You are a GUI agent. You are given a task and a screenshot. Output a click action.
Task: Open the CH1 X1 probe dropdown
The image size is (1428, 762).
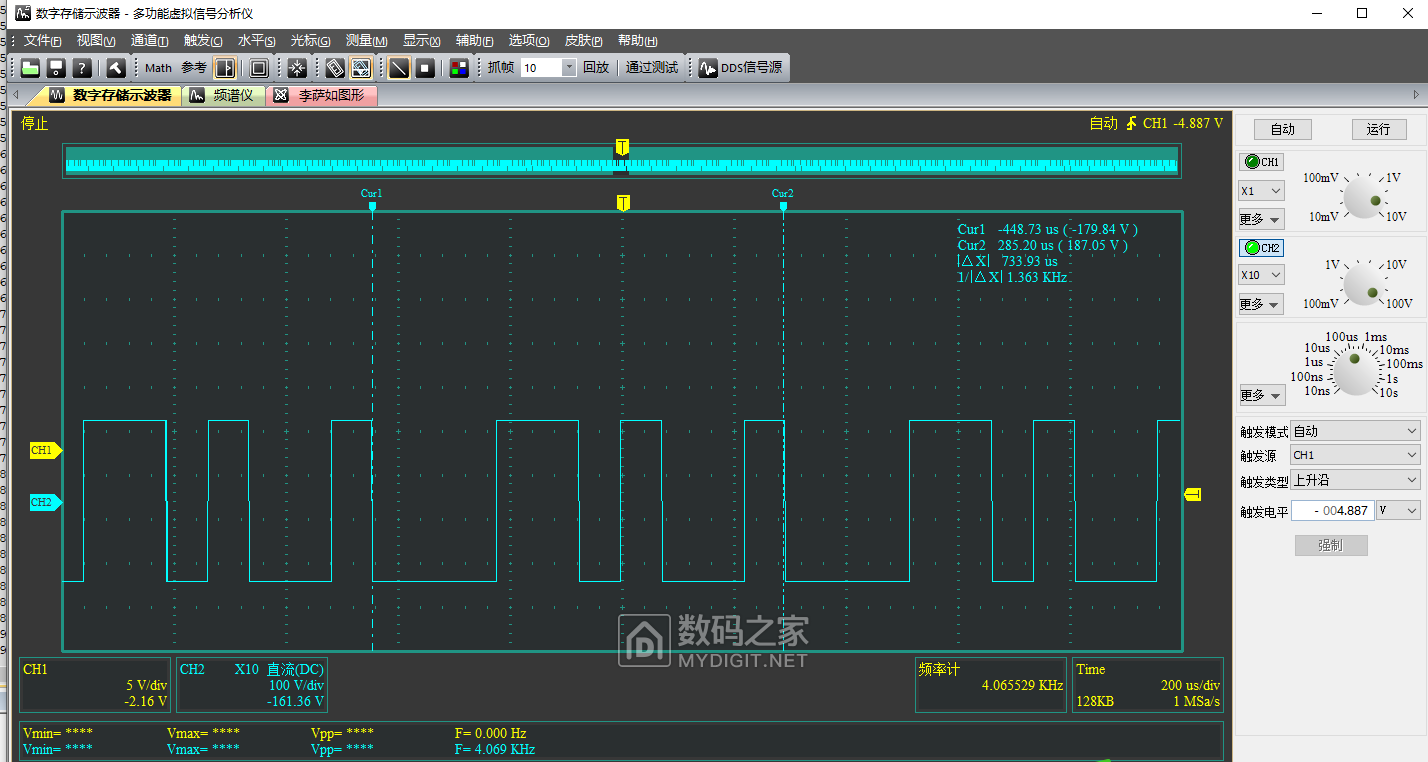tap(1261, 191)
